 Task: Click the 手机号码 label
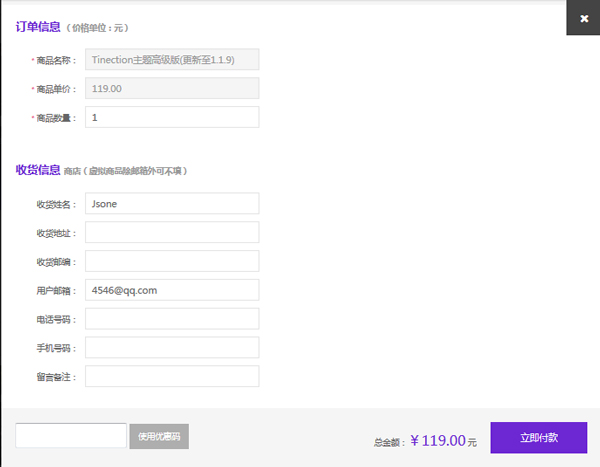tap(56, 348)
